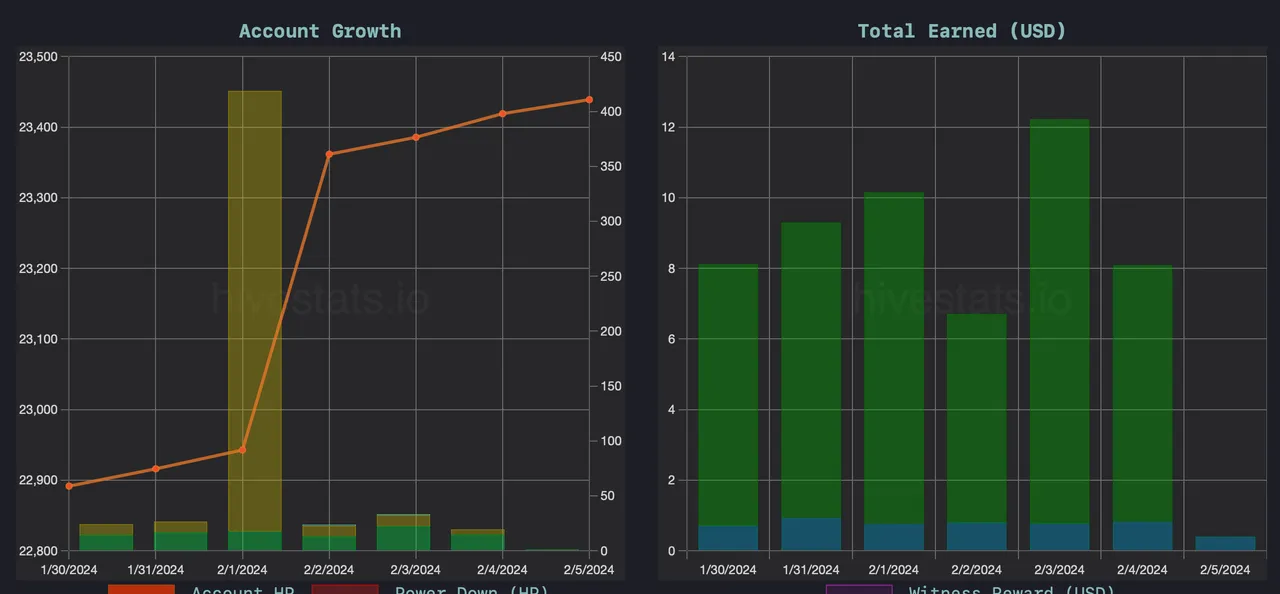Click the Total Earned (USD) chart title

click(962, 31)
